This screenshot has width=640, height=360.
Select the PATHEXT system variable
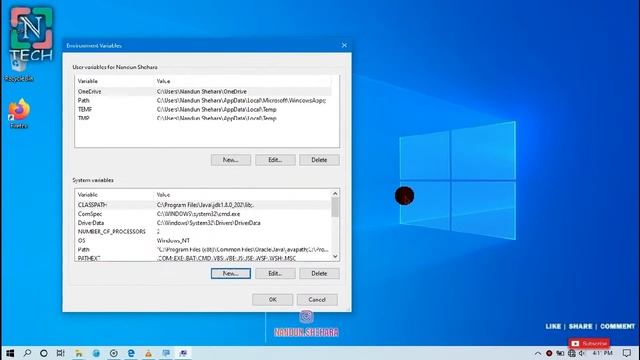(x=204, y=258)
